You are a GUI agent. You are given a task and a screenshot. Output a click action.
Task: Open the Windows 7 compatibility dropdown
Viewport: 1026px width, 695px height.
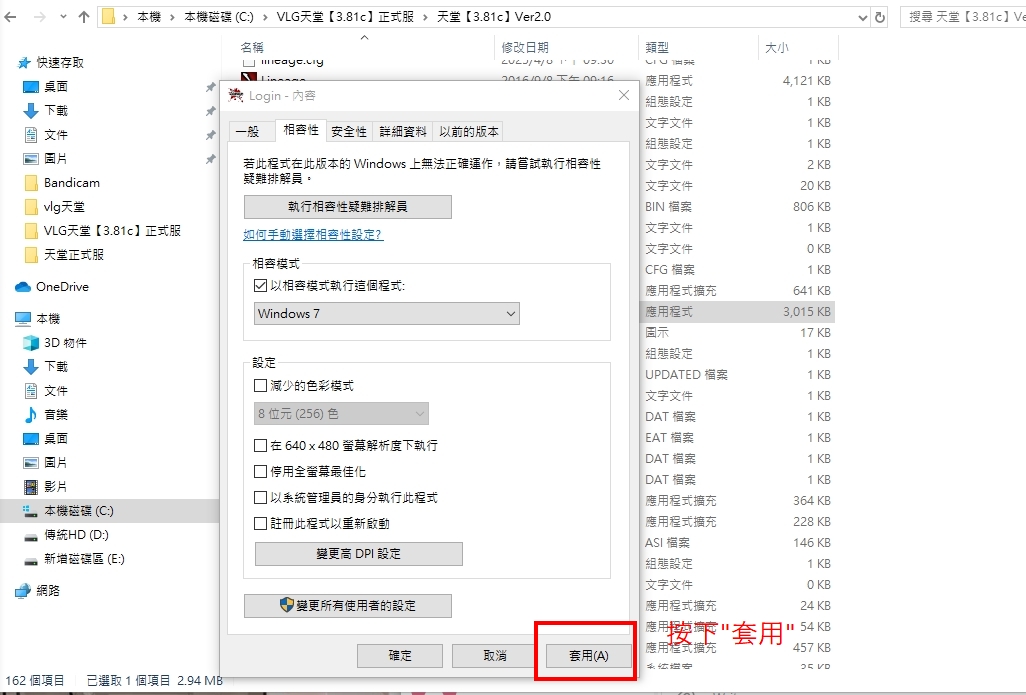pos(387,314)
